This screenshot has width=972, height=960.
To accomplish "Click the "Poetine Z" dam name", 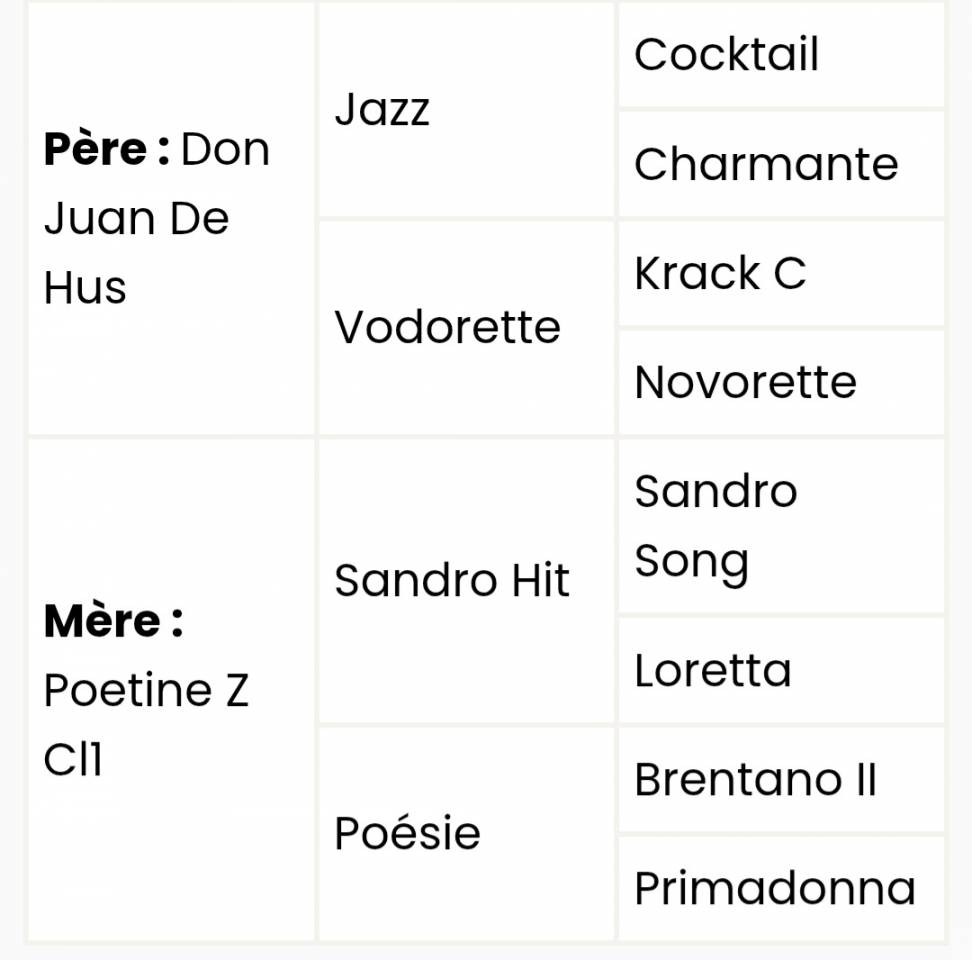I will coord(146,691).
